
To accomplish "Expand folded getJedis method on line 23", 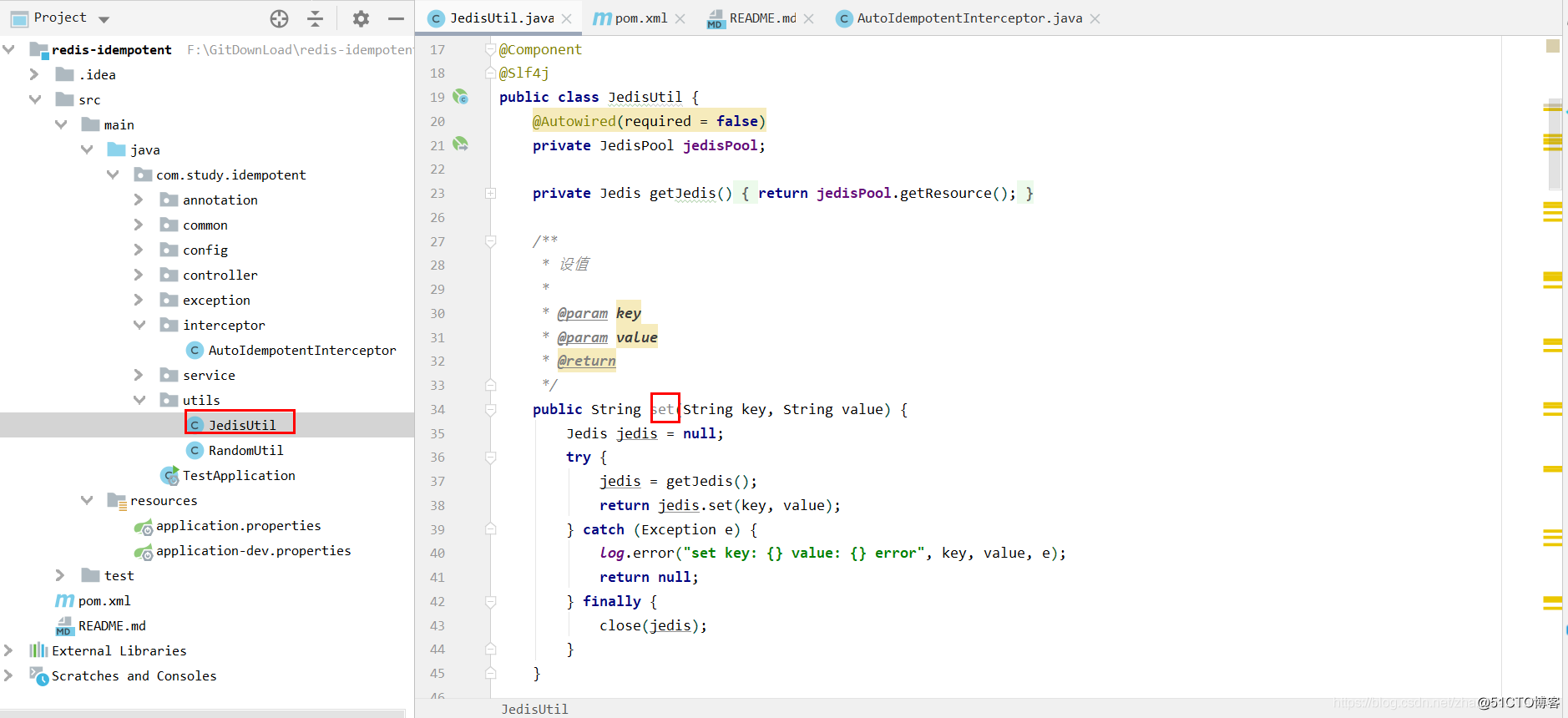I will coord(491,193).
